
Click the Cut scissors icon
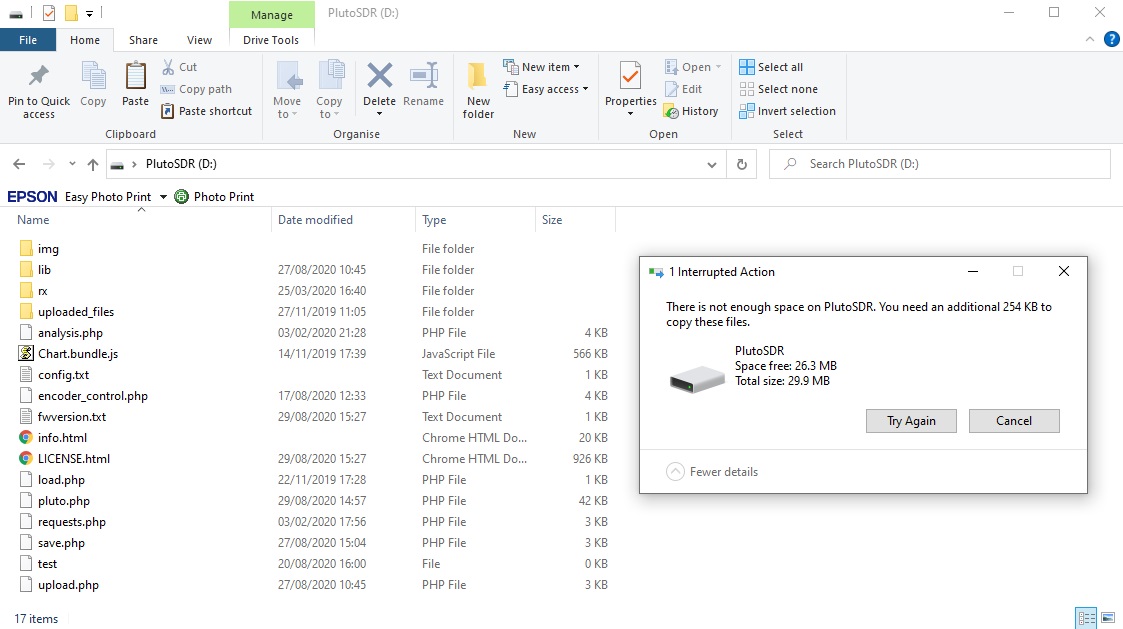pos(168,67)
